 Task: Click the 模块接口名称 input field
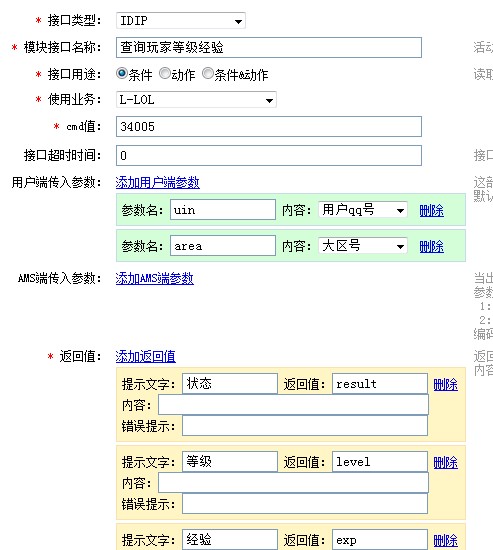[x=269, y=47]
